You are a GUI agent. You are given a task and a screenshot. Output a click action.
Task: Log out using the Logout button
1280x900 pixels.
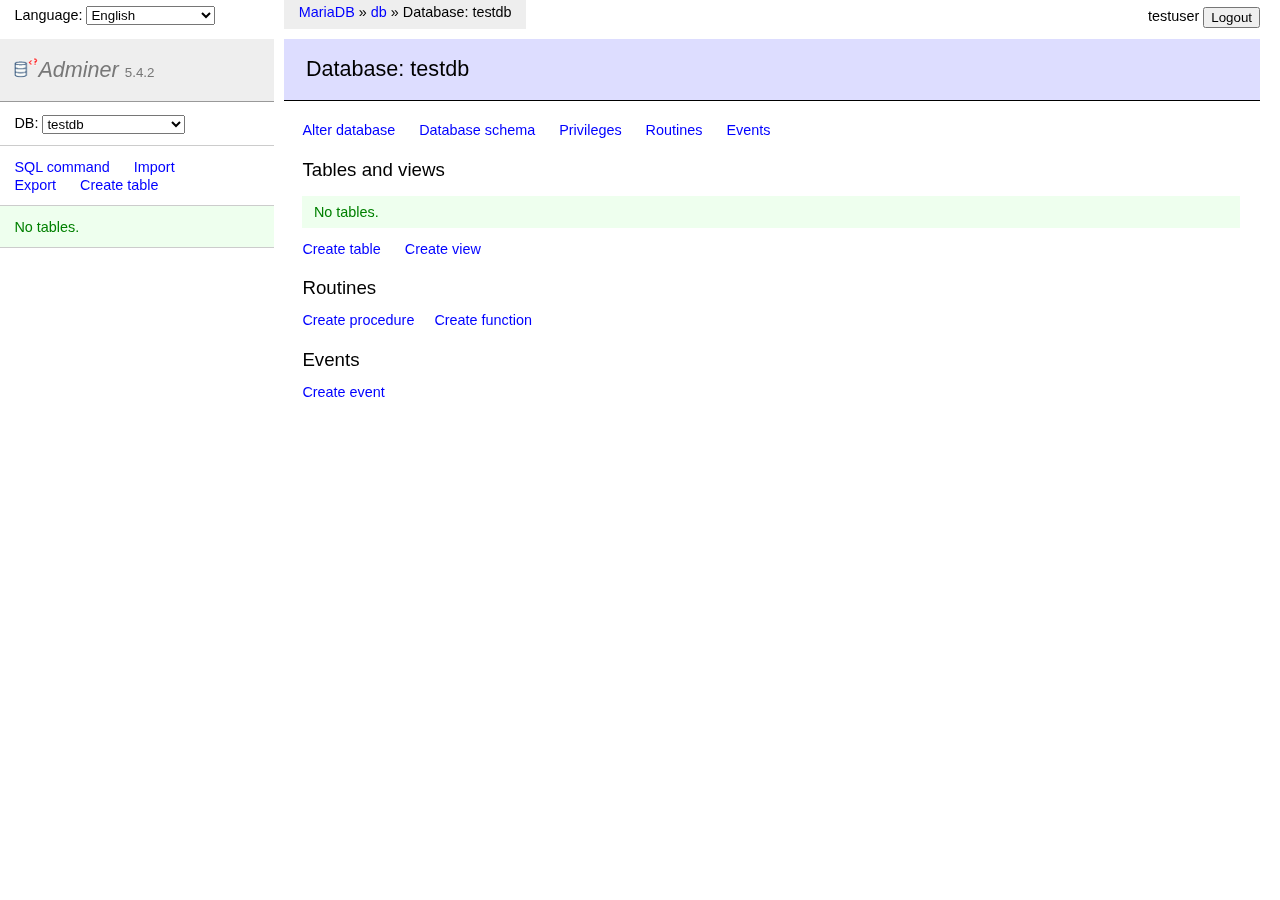(1231, 17)
